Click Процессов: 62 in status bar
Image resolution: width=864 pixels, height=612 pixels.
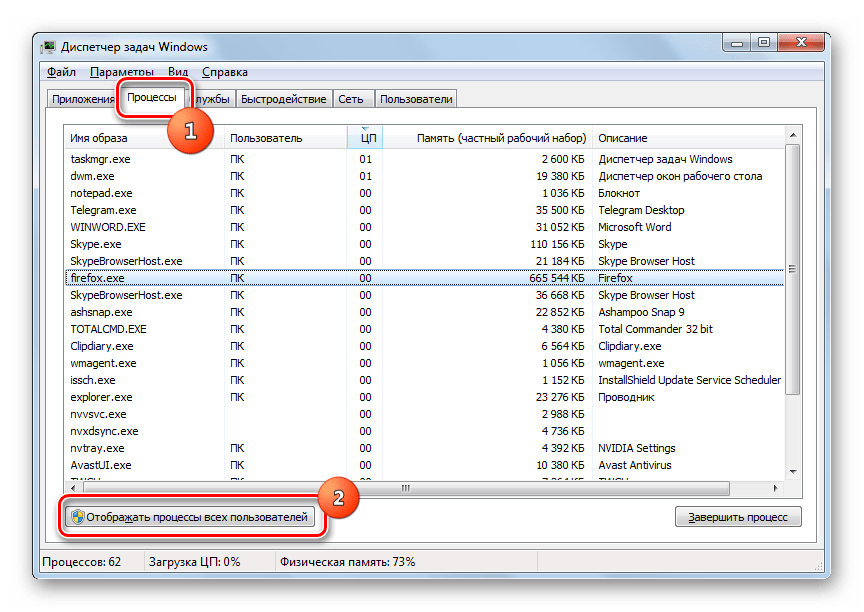pyautogui.click(x=82, y=562)
